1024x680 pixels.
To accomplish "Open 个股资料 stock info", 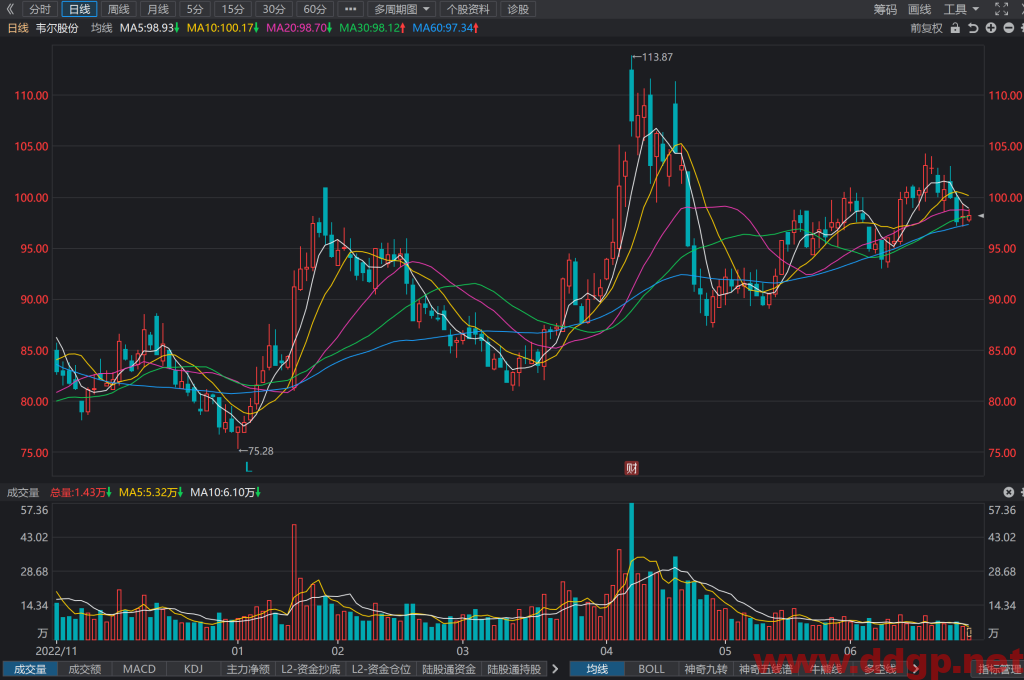I will (x=468, y=9).
